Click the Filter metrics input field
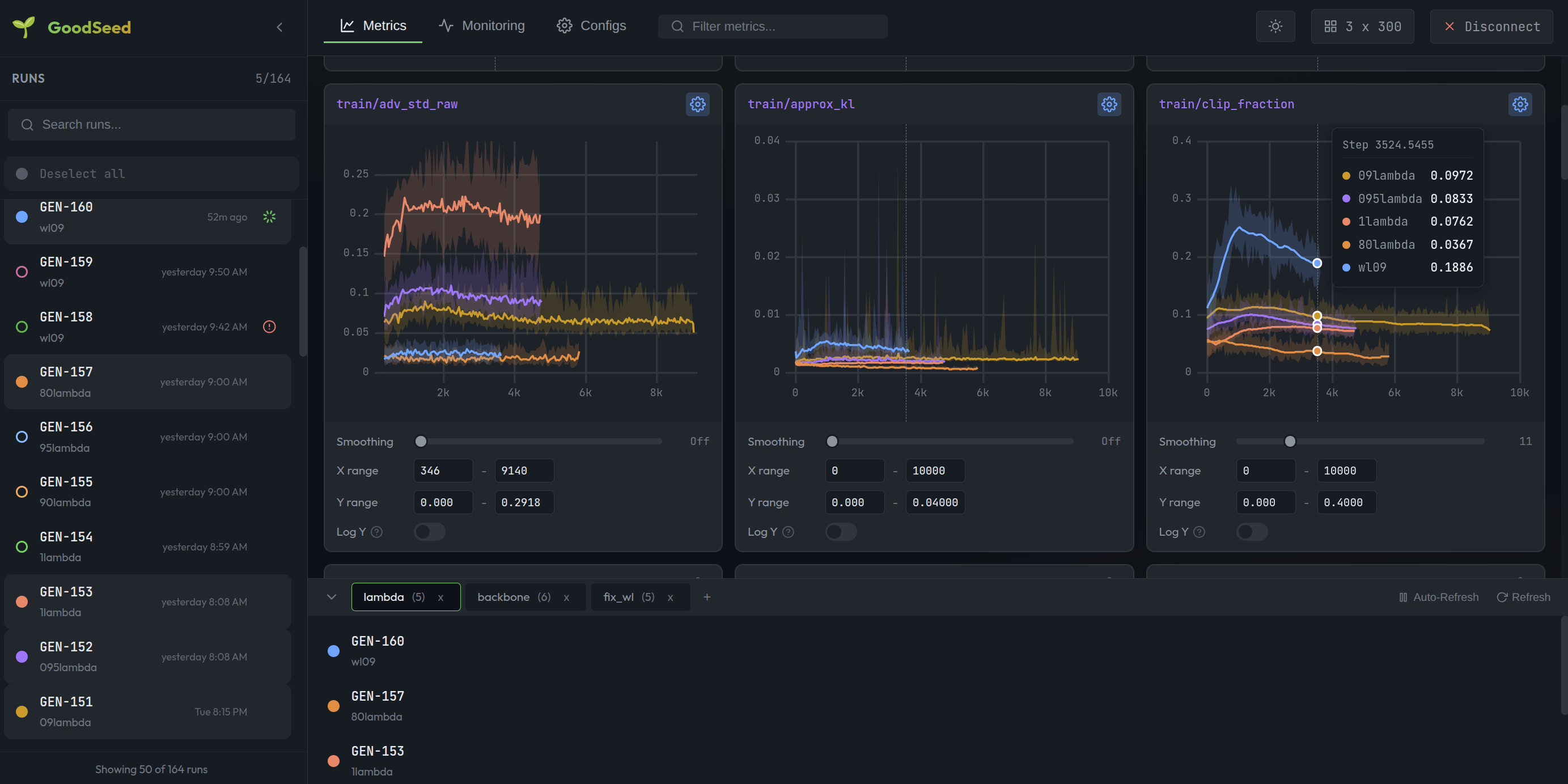 tap(772, 26)
